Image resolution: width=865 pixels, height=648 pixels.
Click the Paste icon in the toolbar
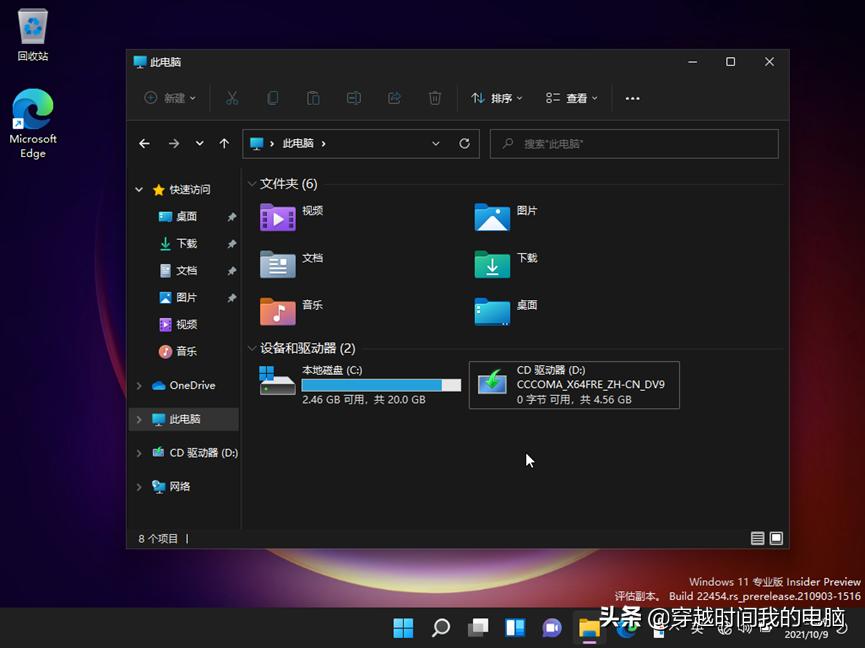click(x=314, y=97)
